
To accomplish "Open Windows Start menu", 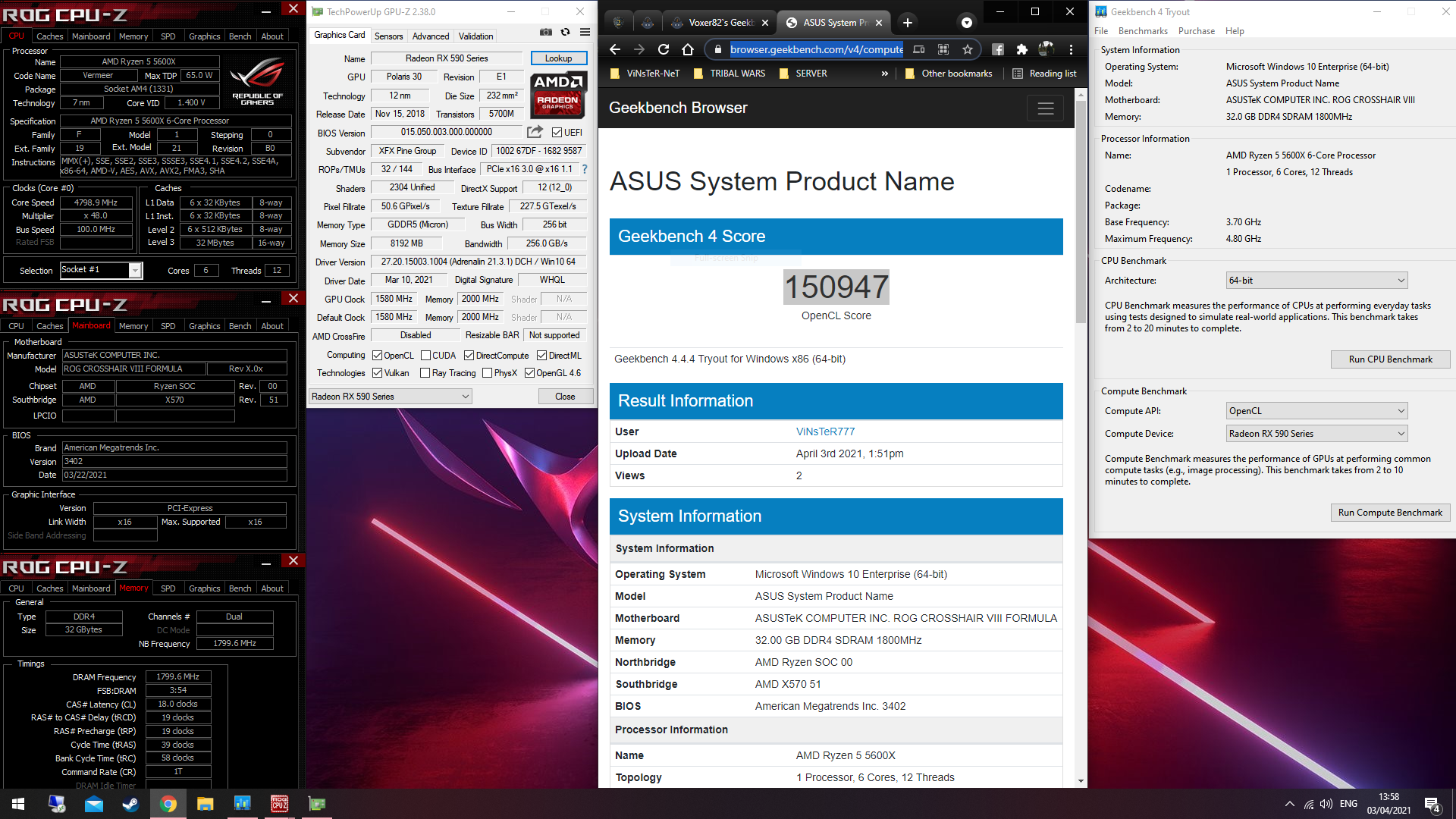I will (x=18, y=804).
